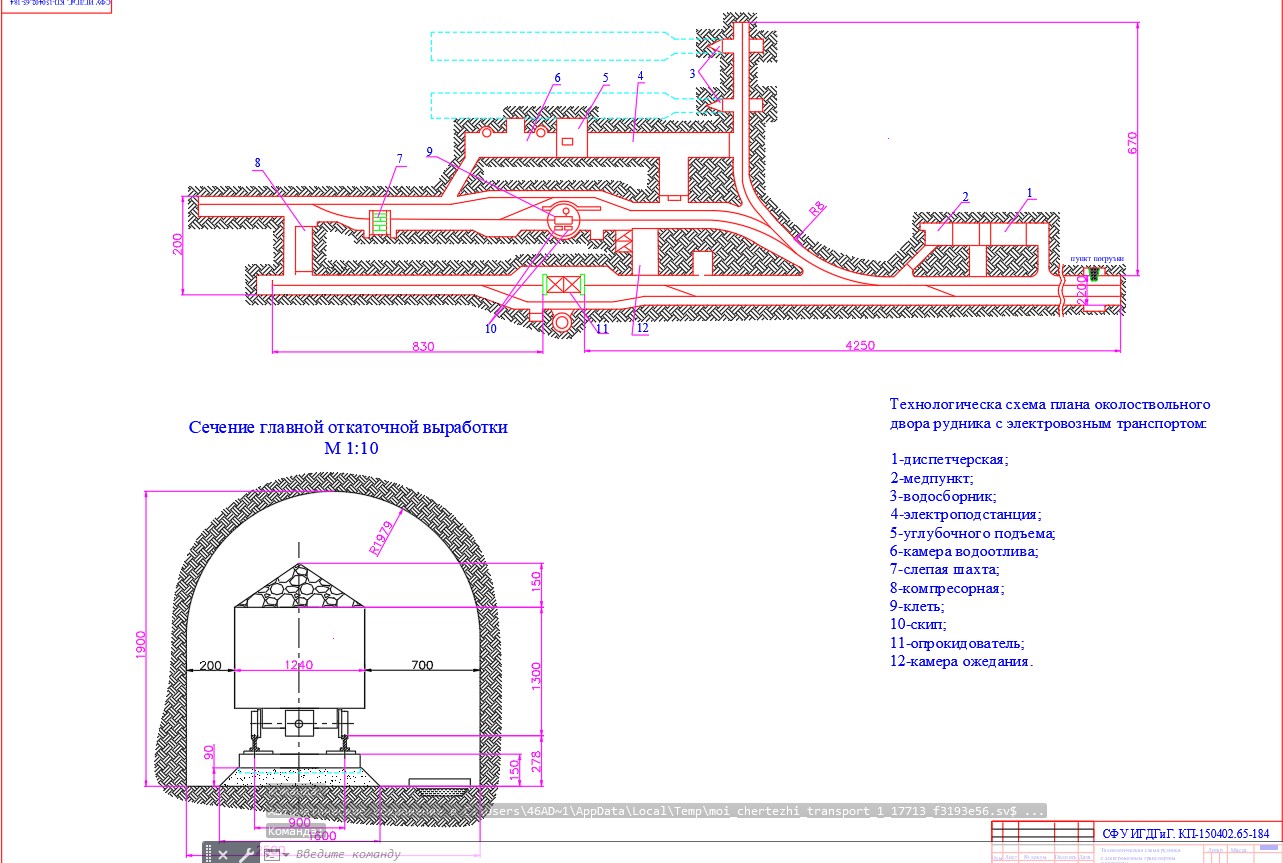The image size is (1283, 863).
Task: Select plan callout number '10'
Action: click(x=490, y=328)
